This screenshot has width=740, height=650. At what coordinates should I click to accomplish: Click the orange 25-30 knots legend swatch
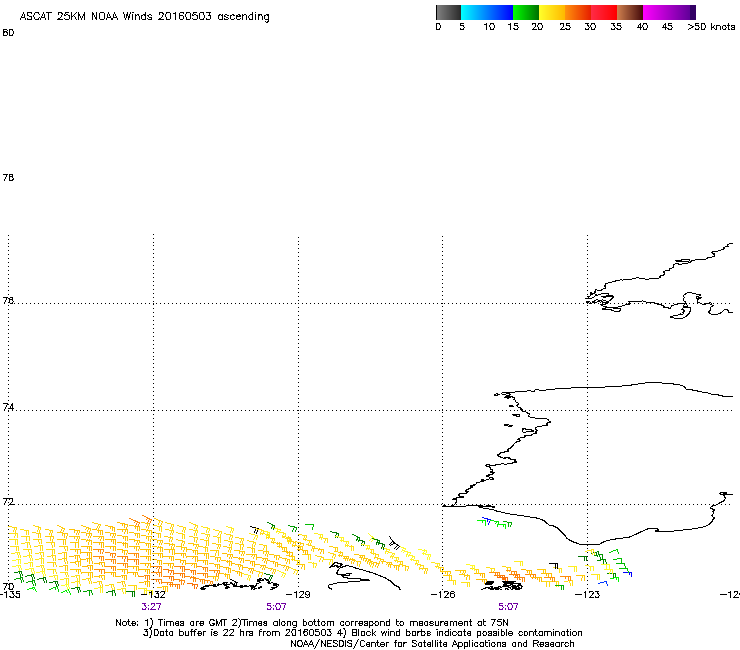point(578,12)
